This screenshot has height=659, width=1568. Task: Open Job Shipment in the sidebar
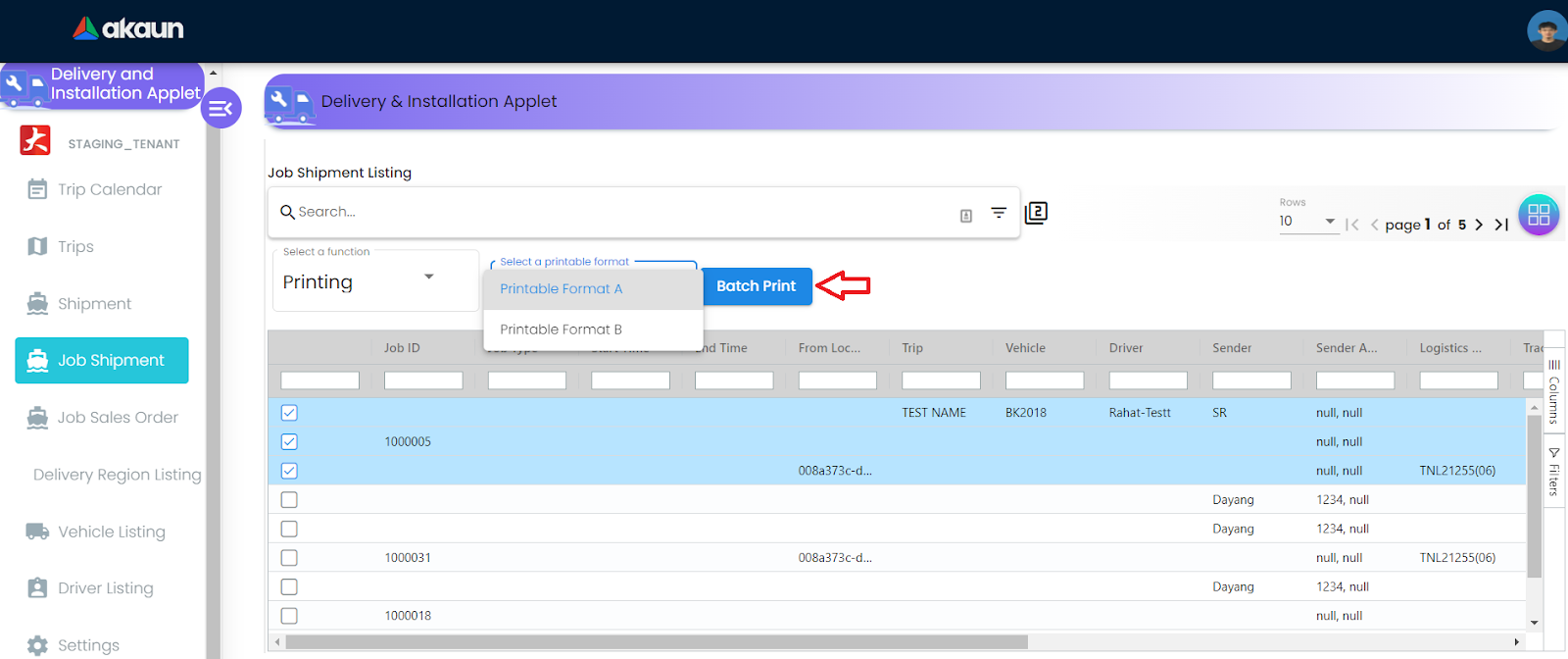[x=102, y=361]
